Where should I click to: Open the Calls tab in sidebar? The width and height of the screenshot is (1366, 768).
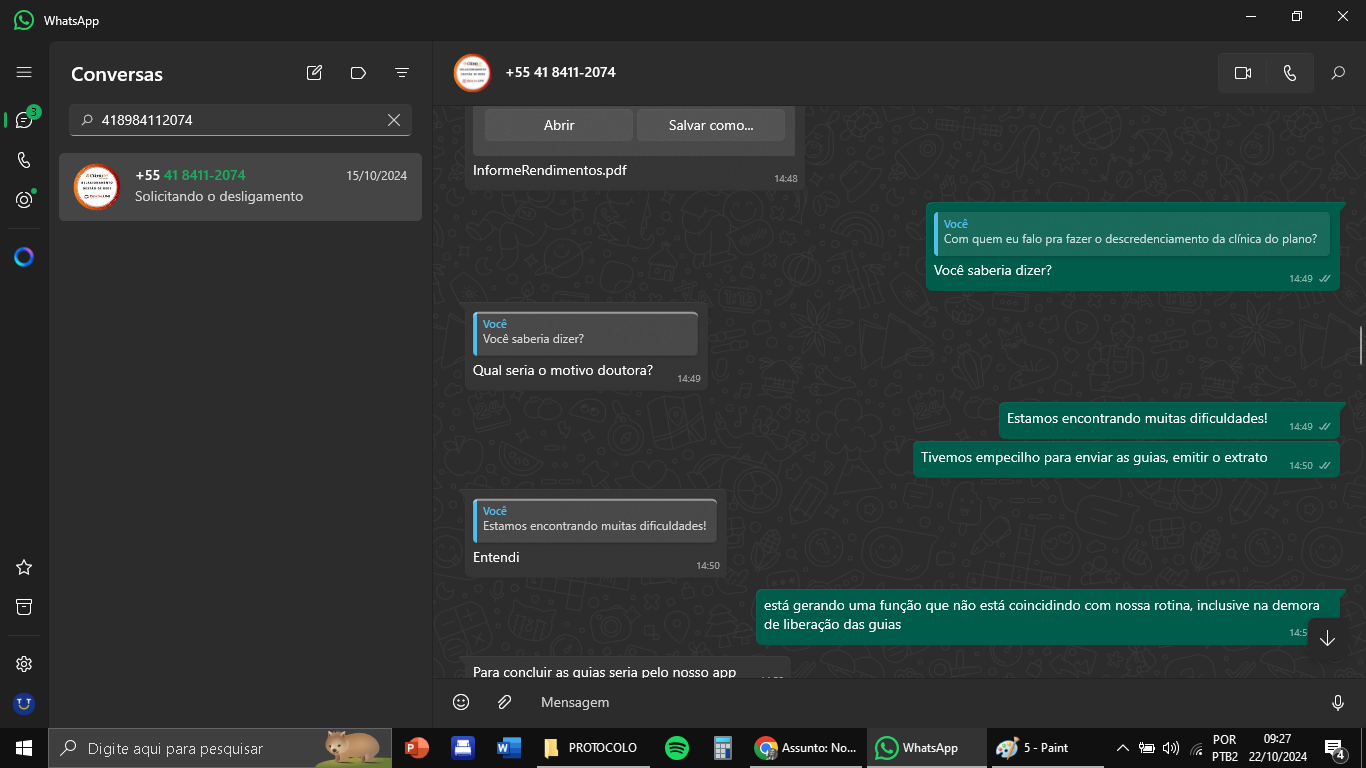click(x=24, y=160)
